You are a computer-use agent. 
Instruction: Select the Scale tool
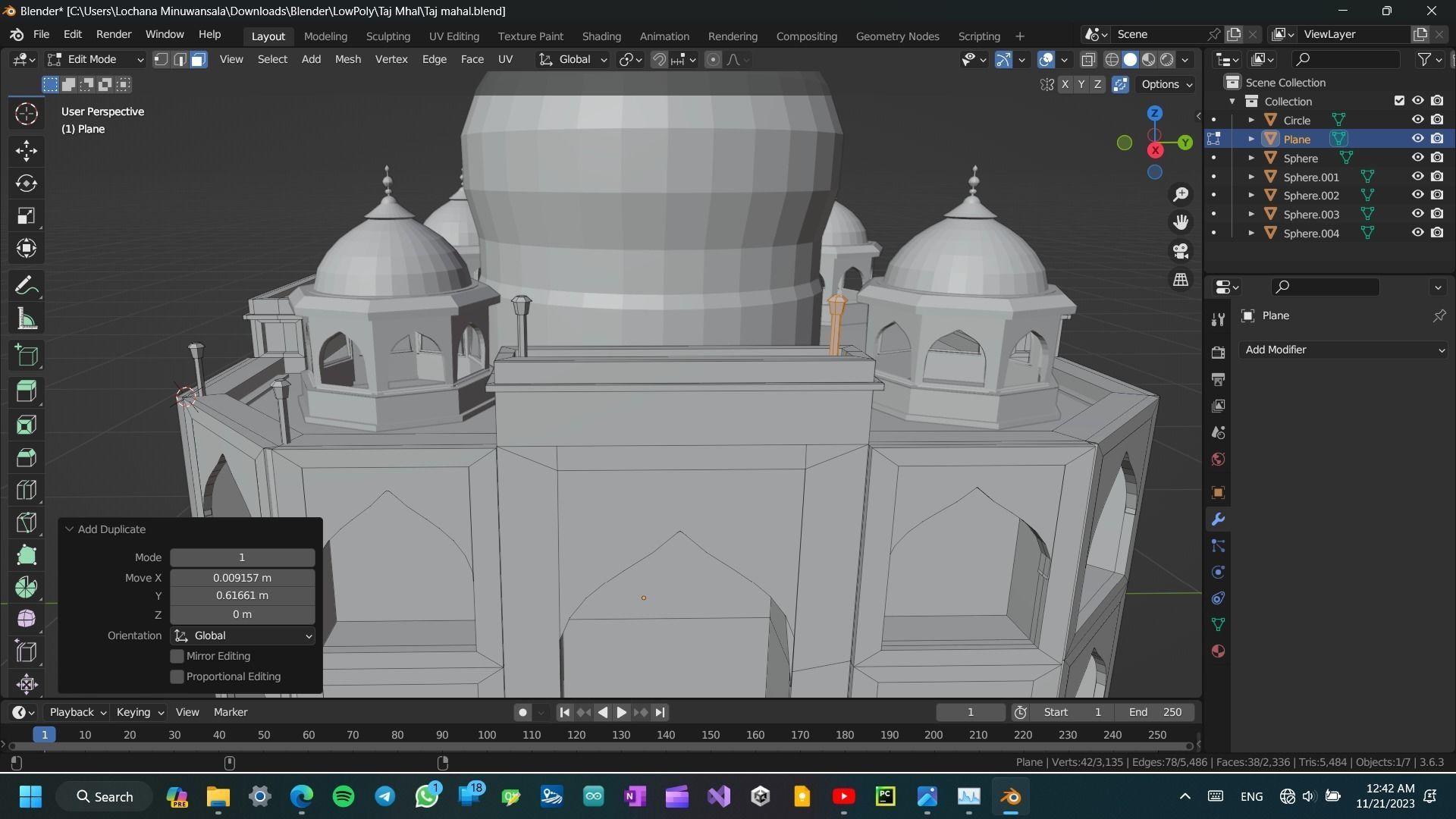[27, 215]
